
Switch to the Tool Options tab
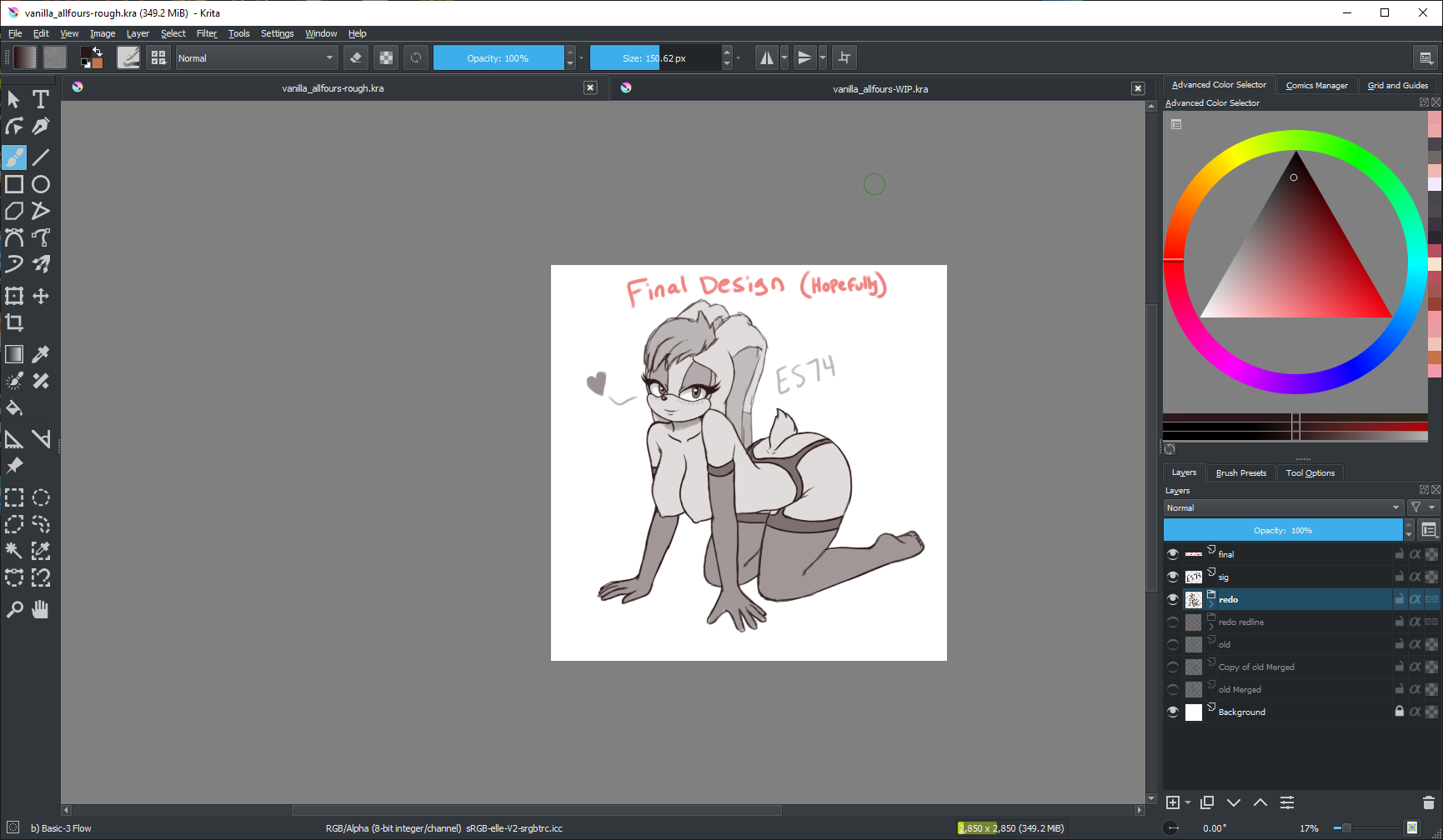[1310, 472]
